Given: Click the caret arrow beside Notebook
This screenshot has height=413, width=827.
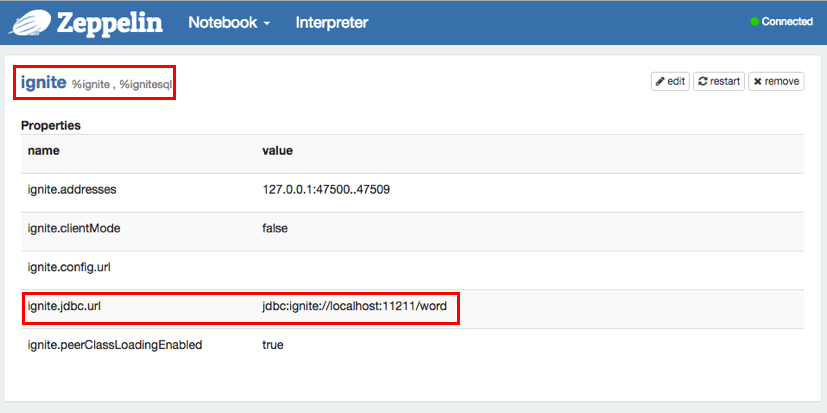Looking at the screenshot, I should 267,23.
